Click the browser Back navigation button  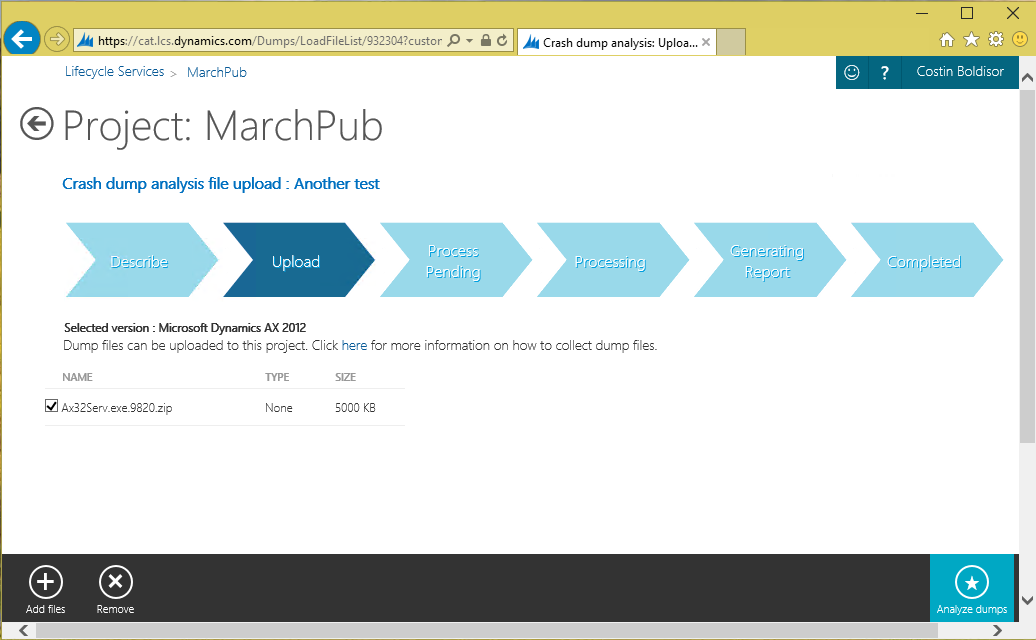pyautogui.click(x=21, y=40)
